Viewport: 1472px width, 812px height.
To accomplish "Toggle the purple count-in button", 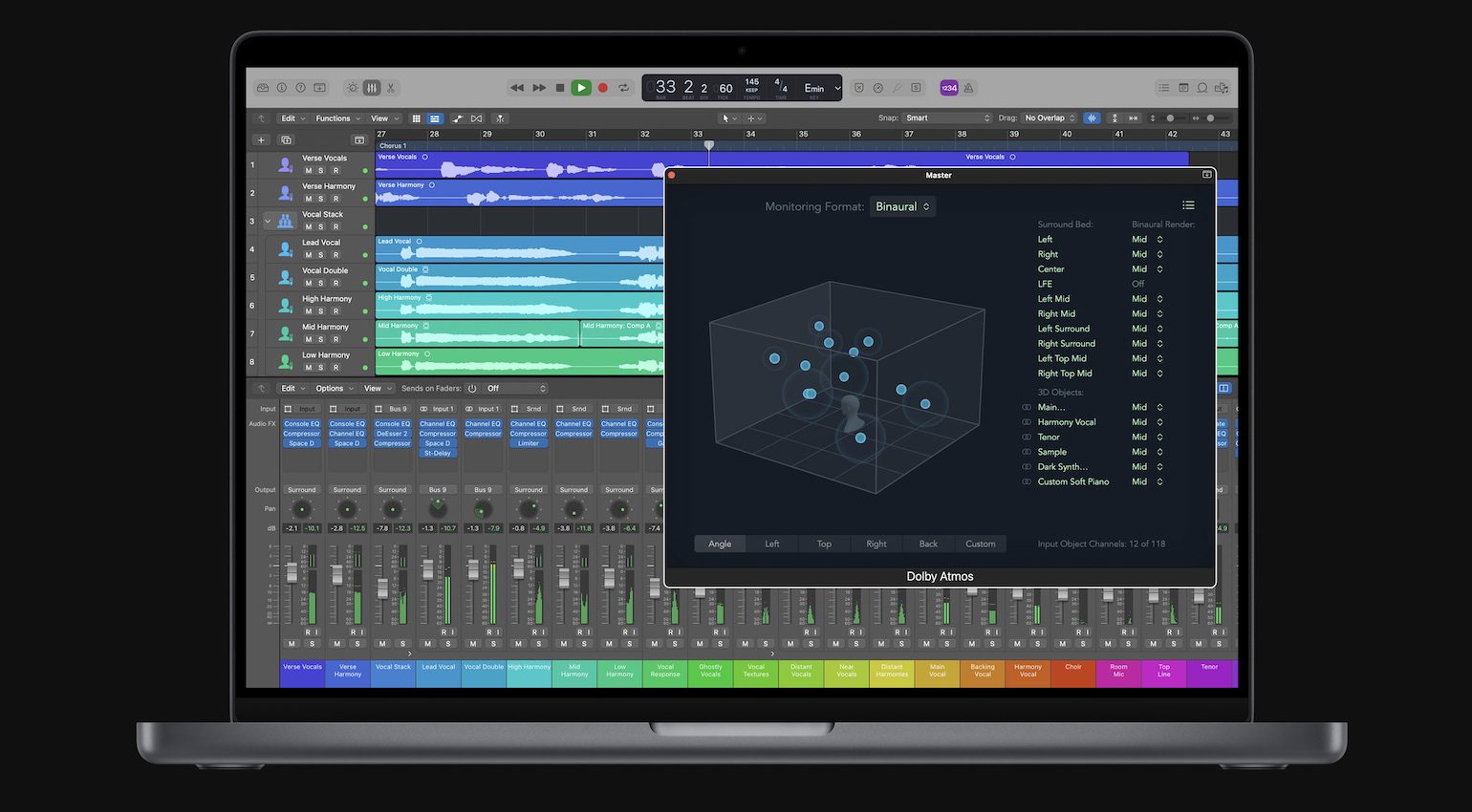I will (948, 88).
